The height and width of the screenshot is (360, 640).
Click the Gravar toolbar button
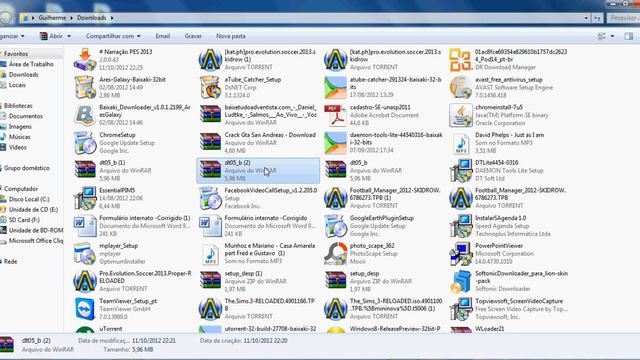193,36
